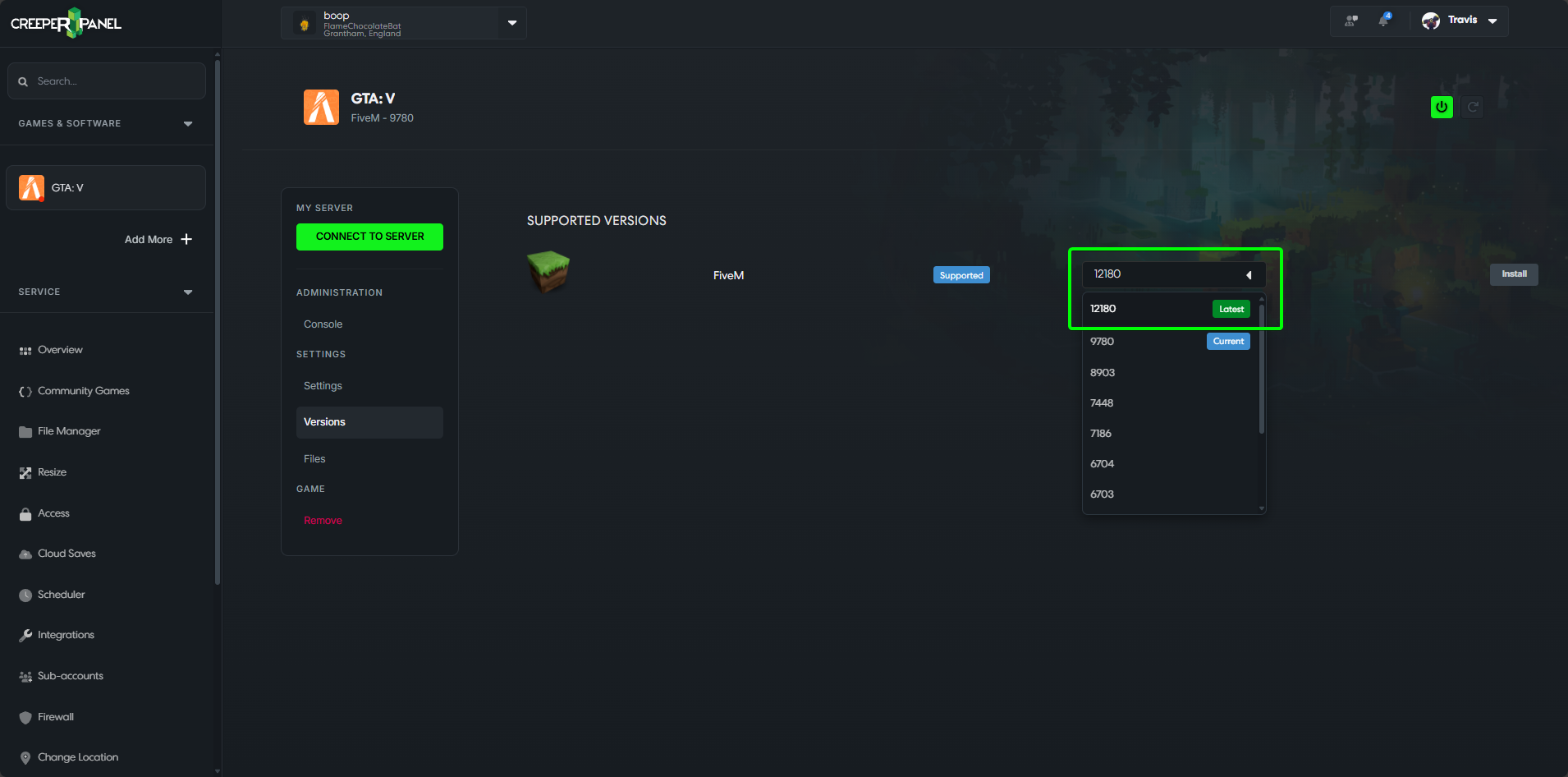Image resolution: width=1568 pixels, height=777 pixels.
Task: Click the version list scrollbar
Action: click(x=1262, y=370)
